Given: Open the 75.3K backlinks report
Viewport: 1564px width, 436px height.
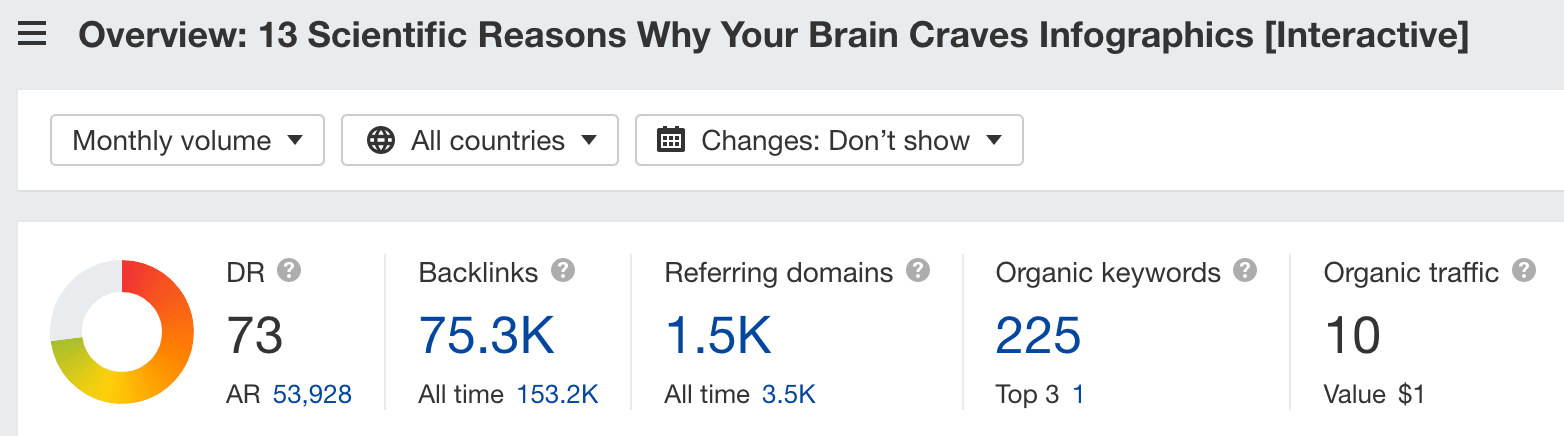Looking at the screenshot, I should click(486, 335).
